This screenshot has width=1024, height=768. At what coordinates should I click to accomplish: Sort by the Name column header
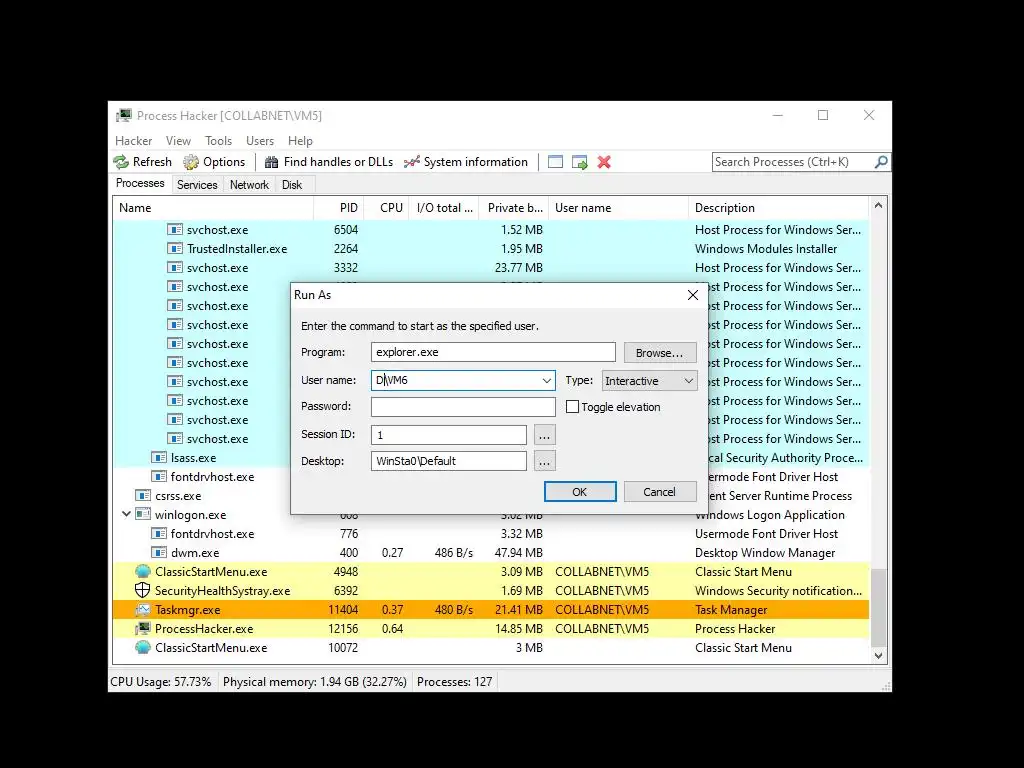213,208
